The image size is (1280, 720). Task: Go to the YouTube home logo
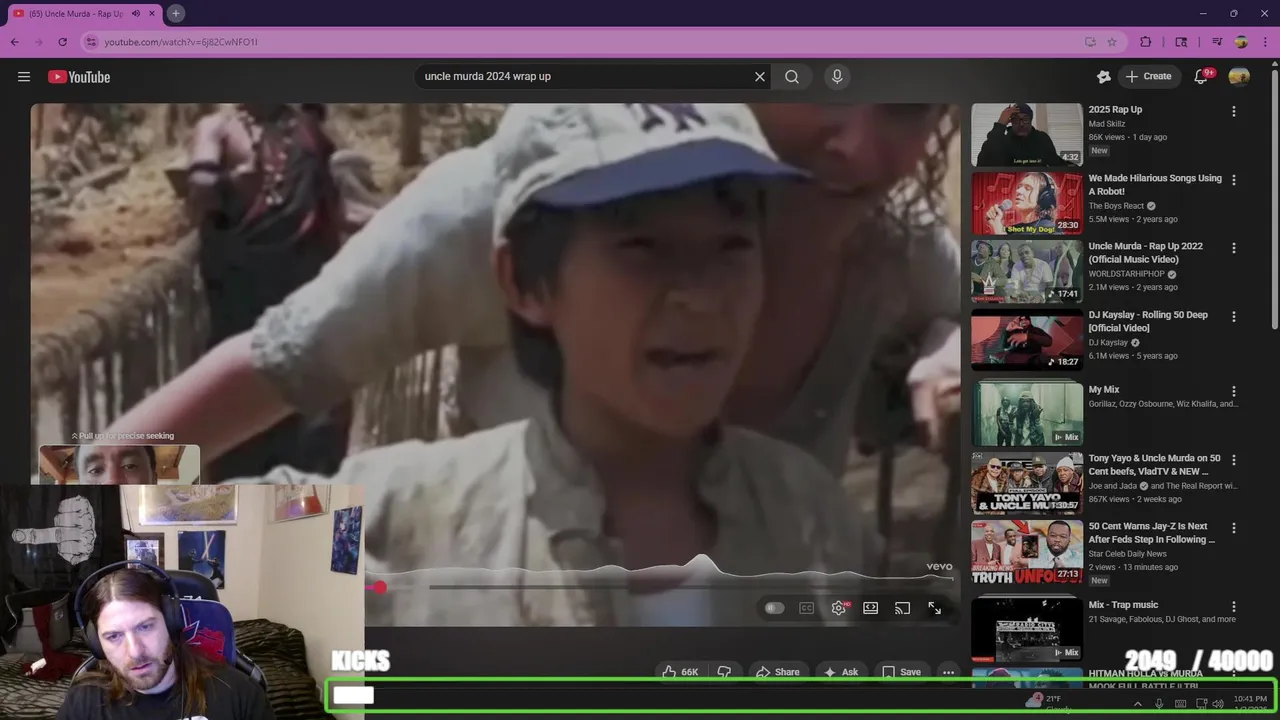[x=79, y=77]
